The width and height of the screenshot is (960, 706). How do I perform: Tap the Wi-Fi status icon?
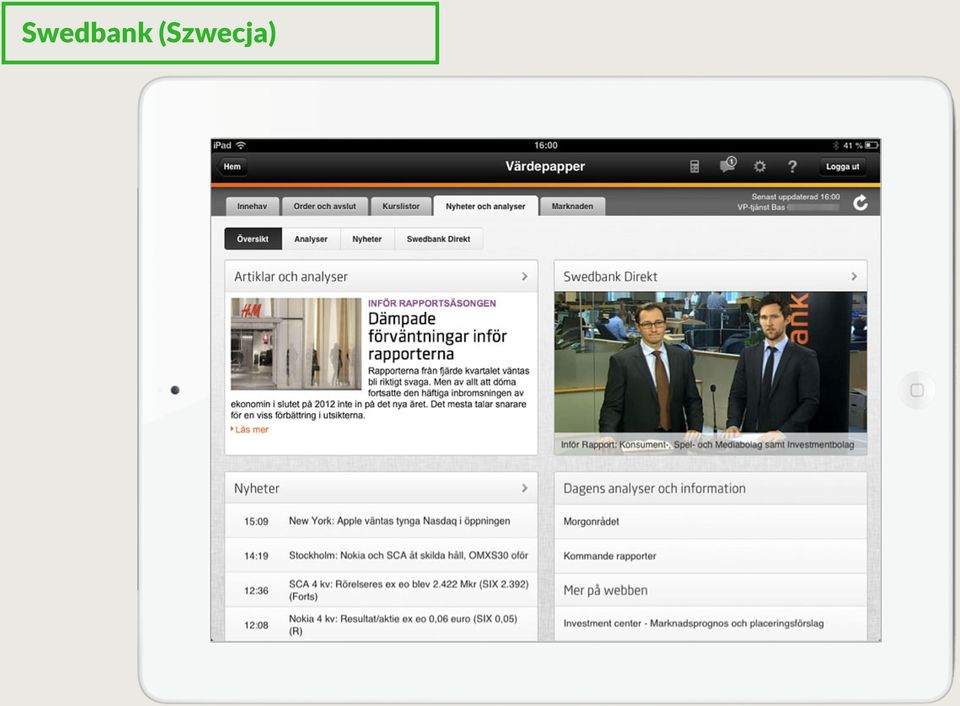click(241, 145)
